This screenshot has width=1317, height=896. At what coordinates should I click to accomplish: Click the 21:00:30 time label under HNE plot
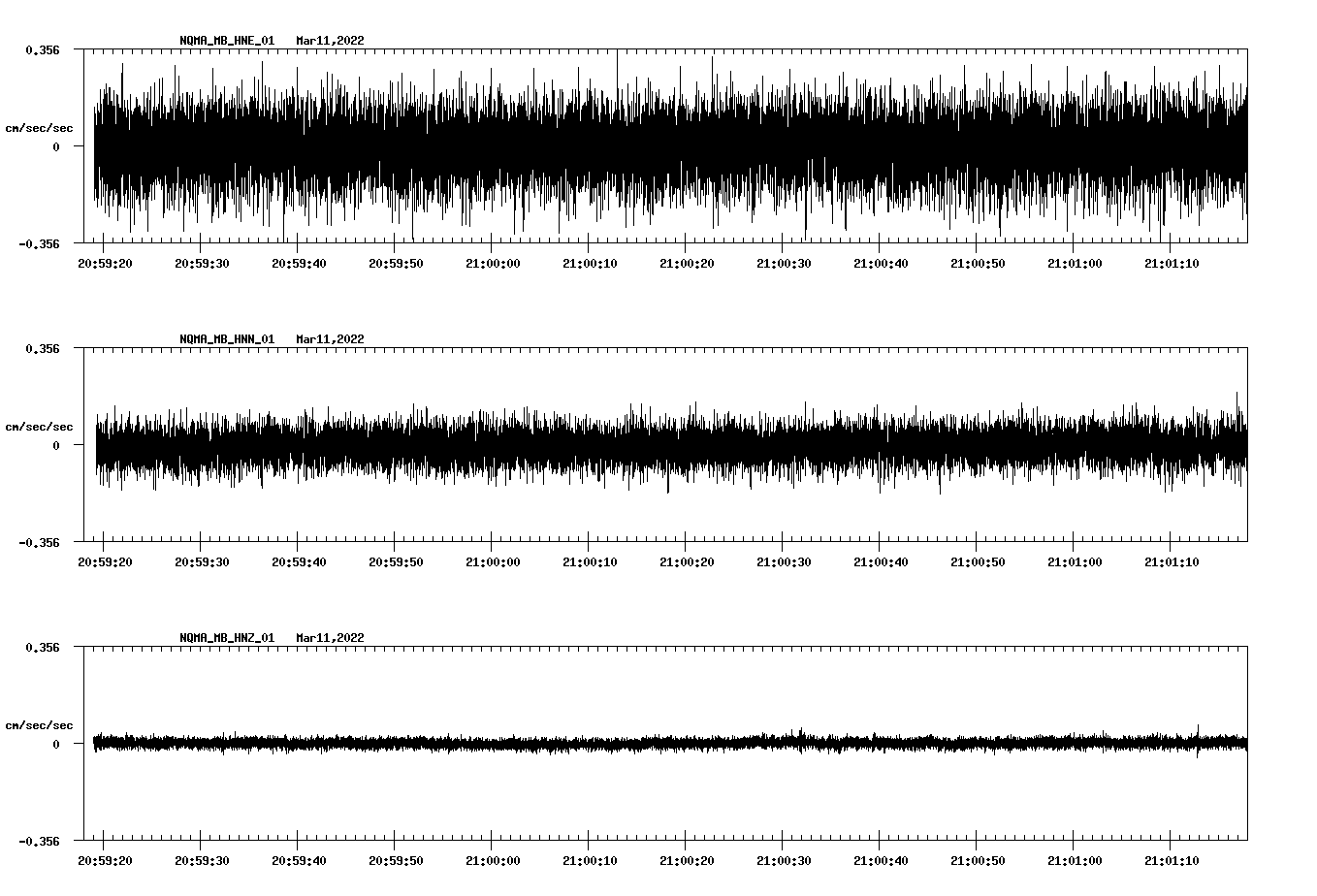[x=784, y=264]
